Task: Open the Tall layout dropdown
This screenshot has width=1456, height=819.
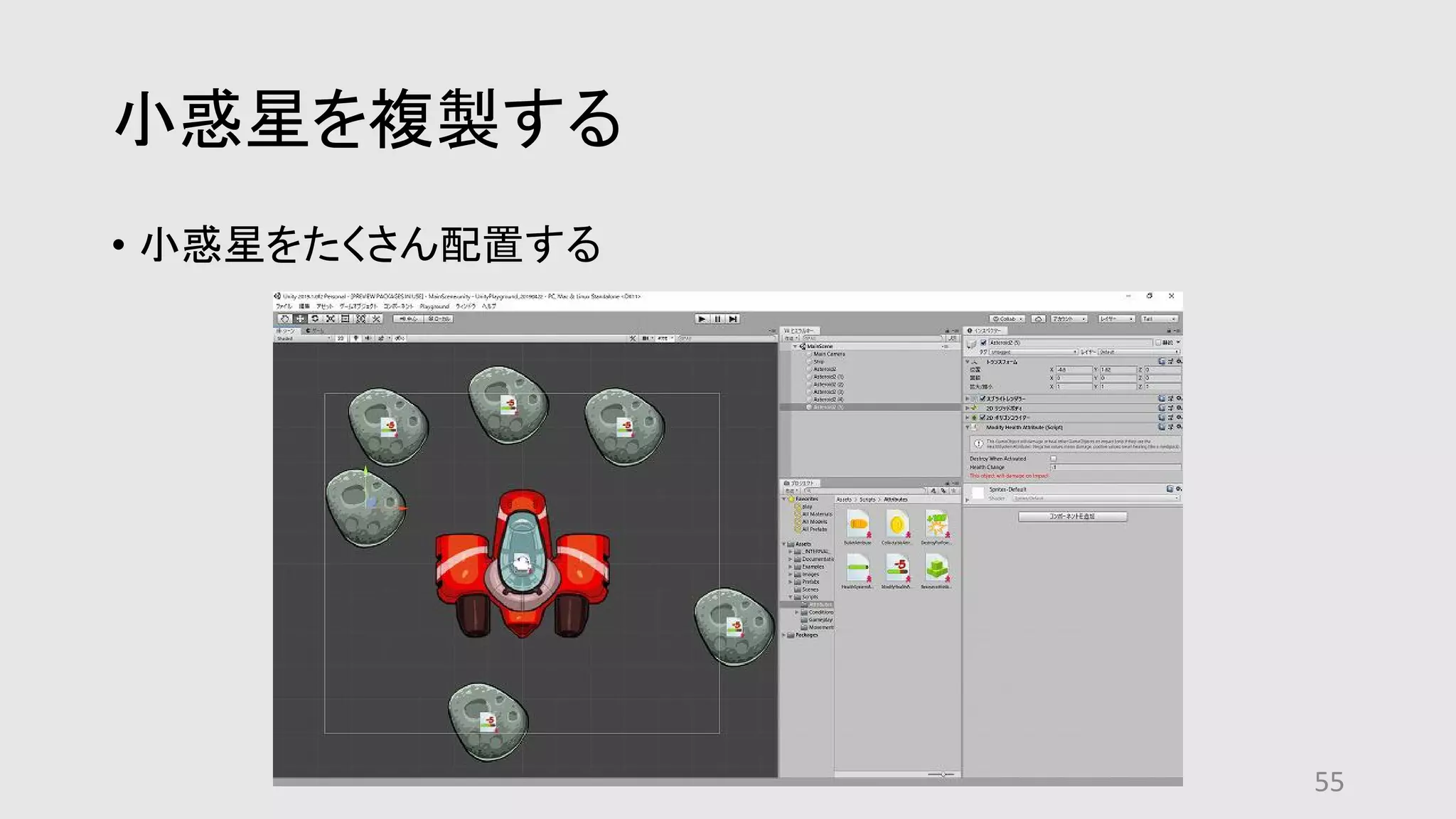Action: pyautogui.click(x=1160, y=319)
